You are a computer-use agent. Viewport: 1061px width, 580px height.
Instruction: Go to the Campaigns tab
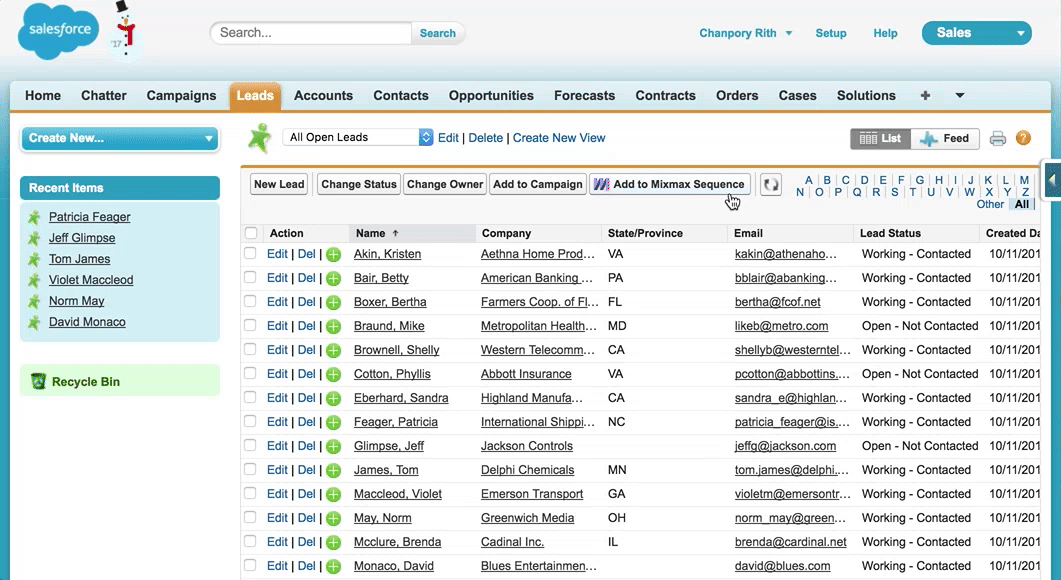click(181, 95)
